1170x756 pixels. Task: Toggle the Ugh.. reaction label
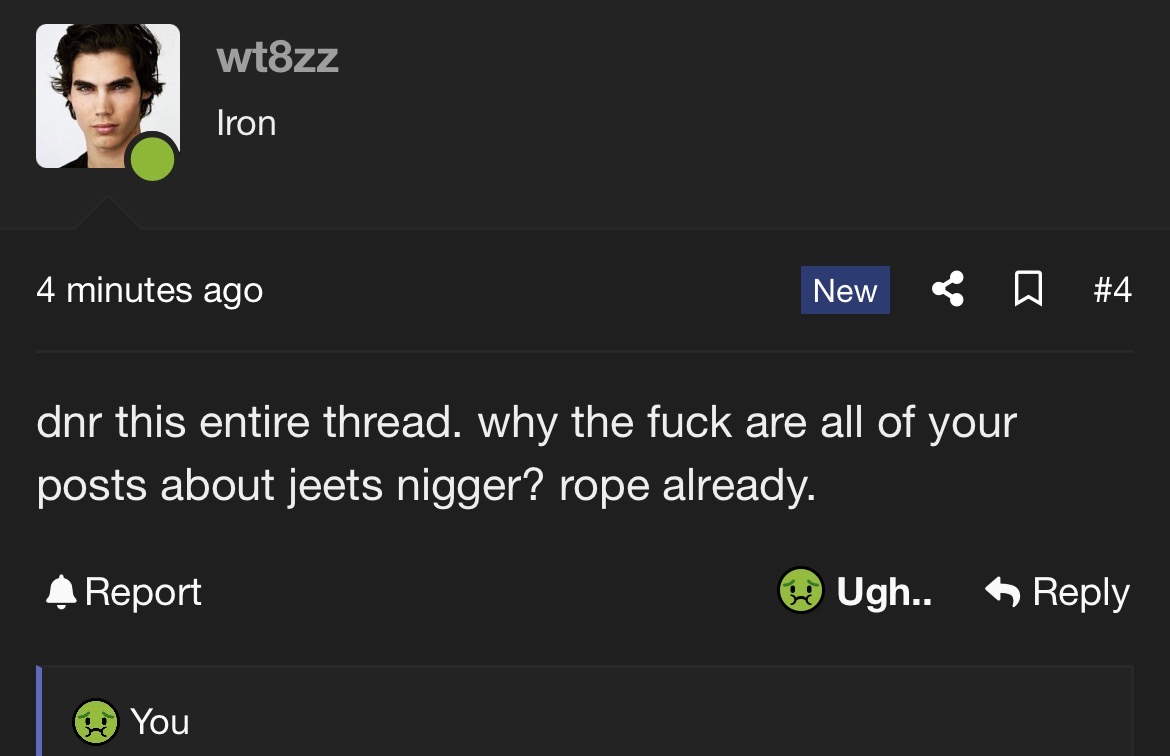(x=884, y=592)
